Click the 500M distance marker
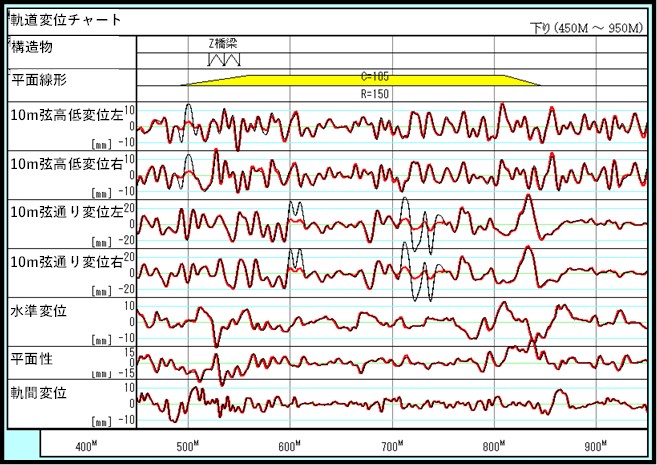Viewport: 657px width, 465px height. click(x=188, y=445)
